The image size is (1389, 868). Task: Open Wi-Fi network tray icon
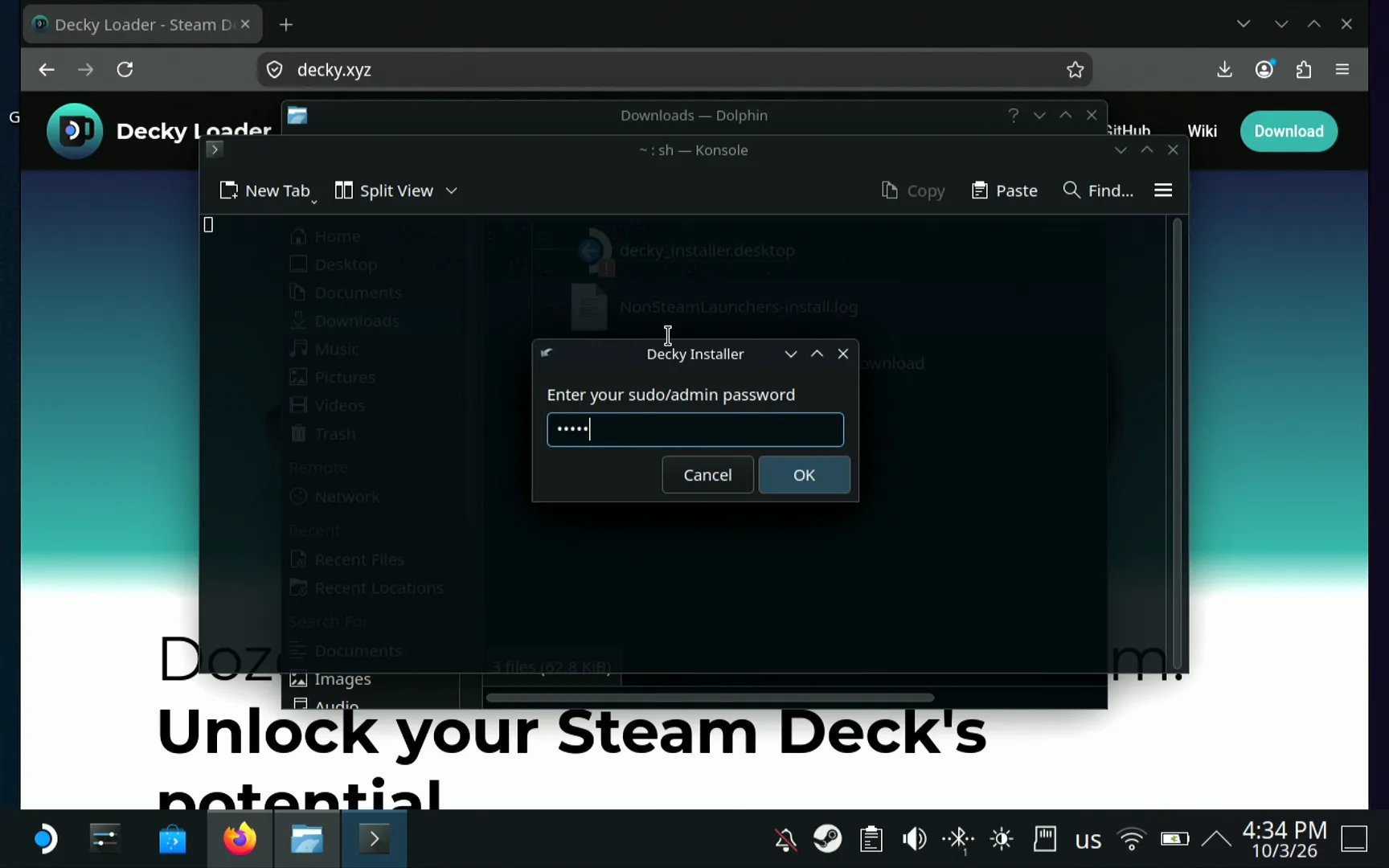pos(1132,839)
